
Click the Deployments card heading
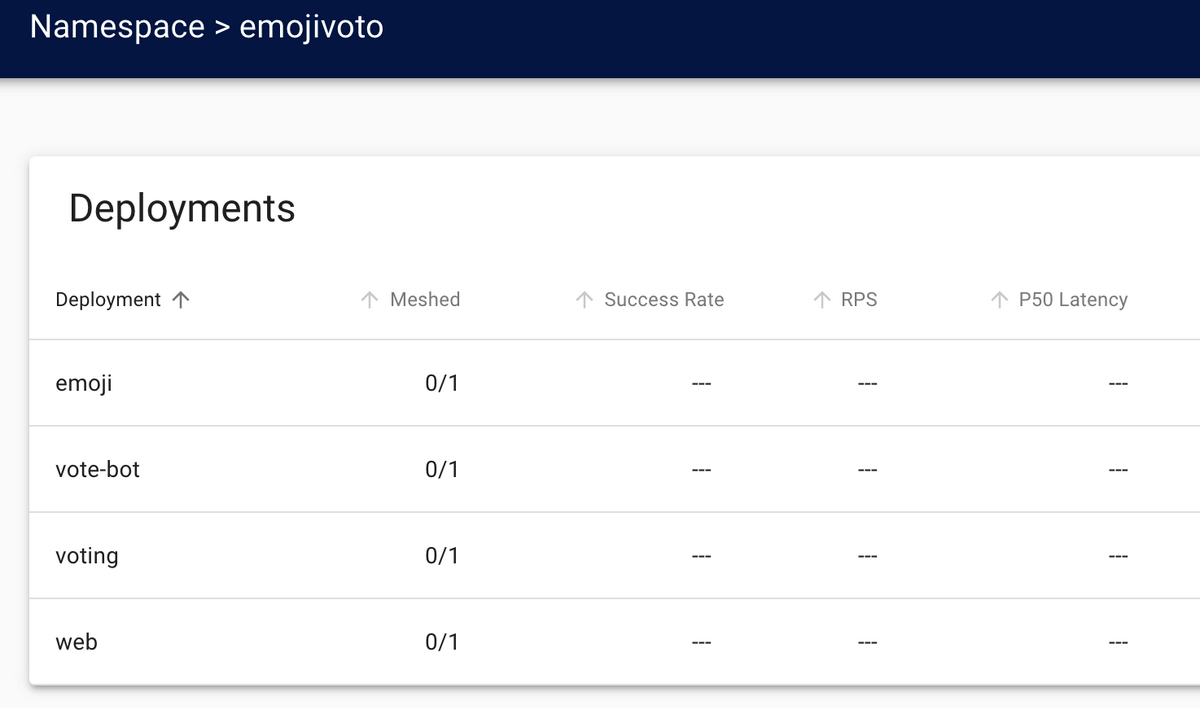(x=182, y=208)
